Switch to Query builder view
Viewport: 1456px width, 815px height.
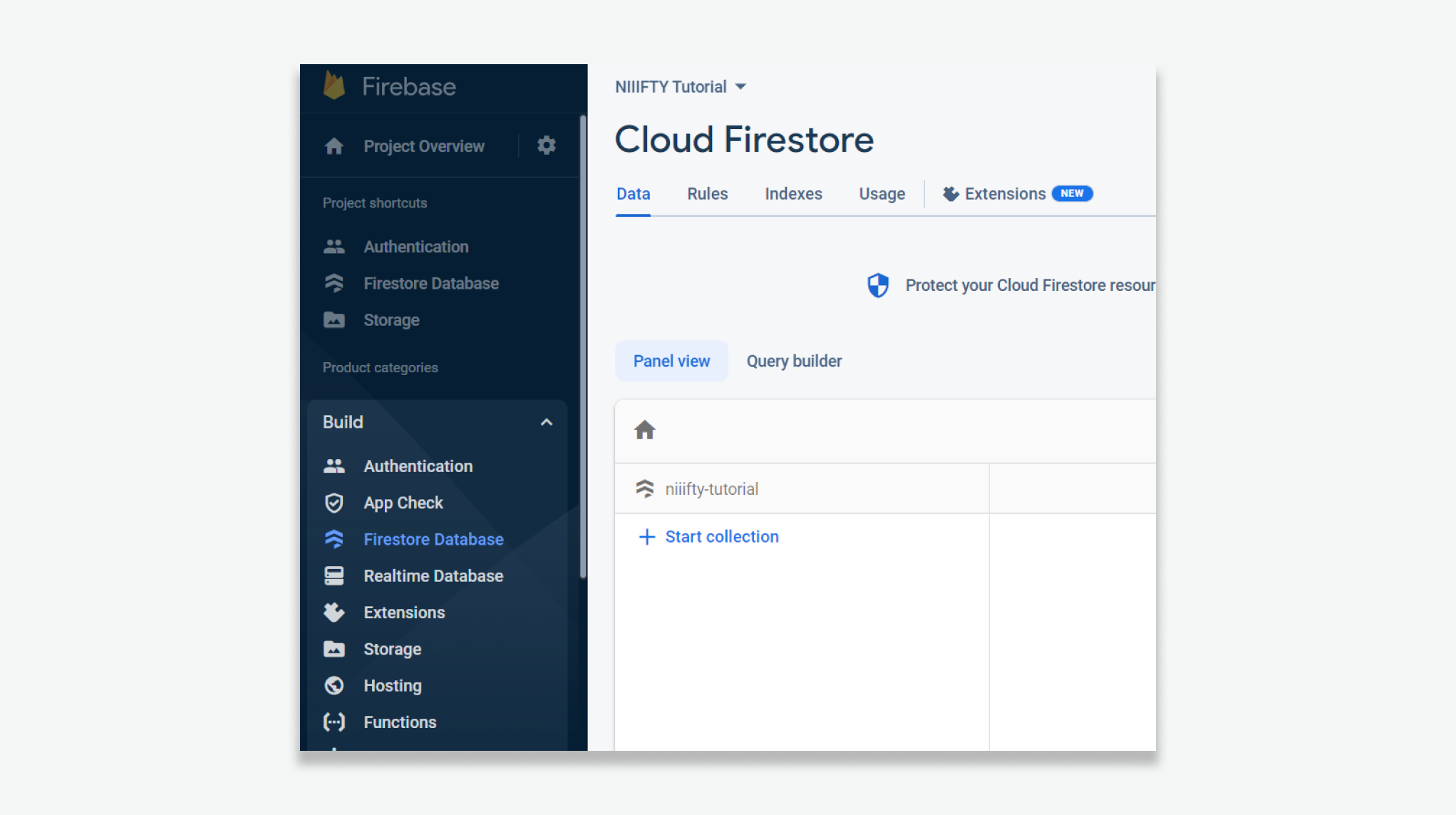coord(795,361)
